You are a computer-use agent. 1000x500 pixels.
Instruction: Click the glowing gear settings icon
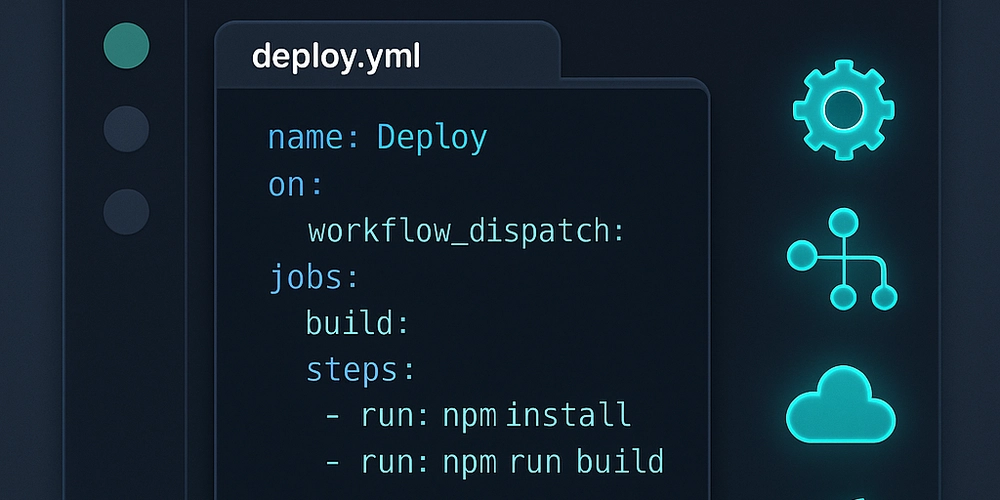tap(843, 110)
